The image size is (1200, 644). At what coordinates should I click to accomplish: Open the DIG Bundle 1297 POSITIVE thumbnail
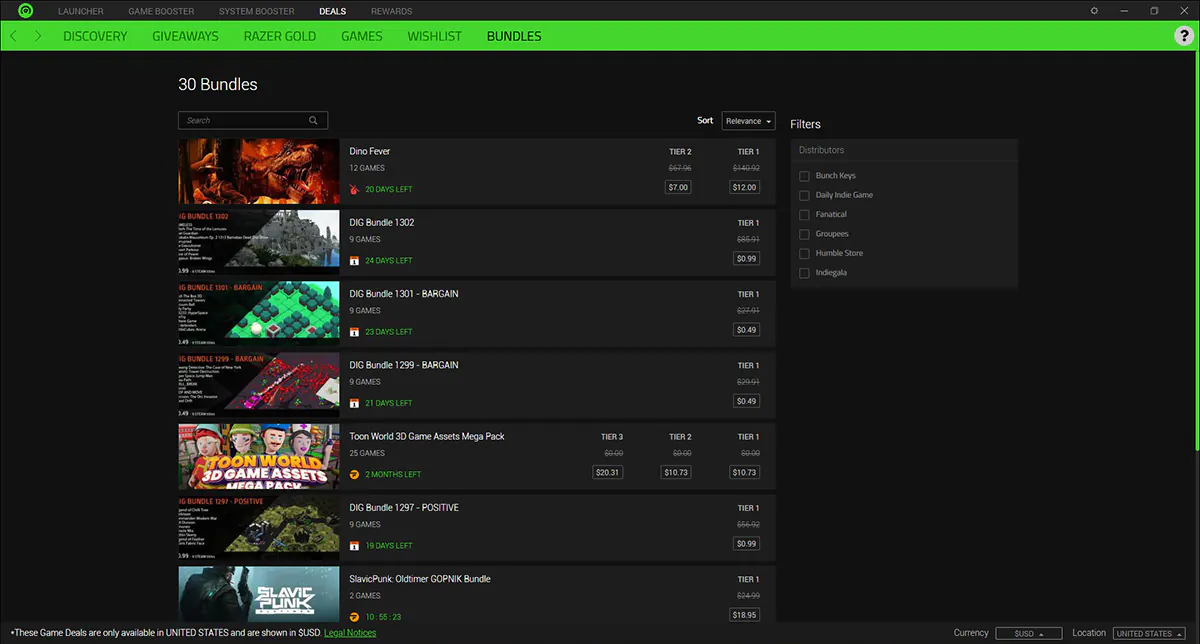(259, 528)
